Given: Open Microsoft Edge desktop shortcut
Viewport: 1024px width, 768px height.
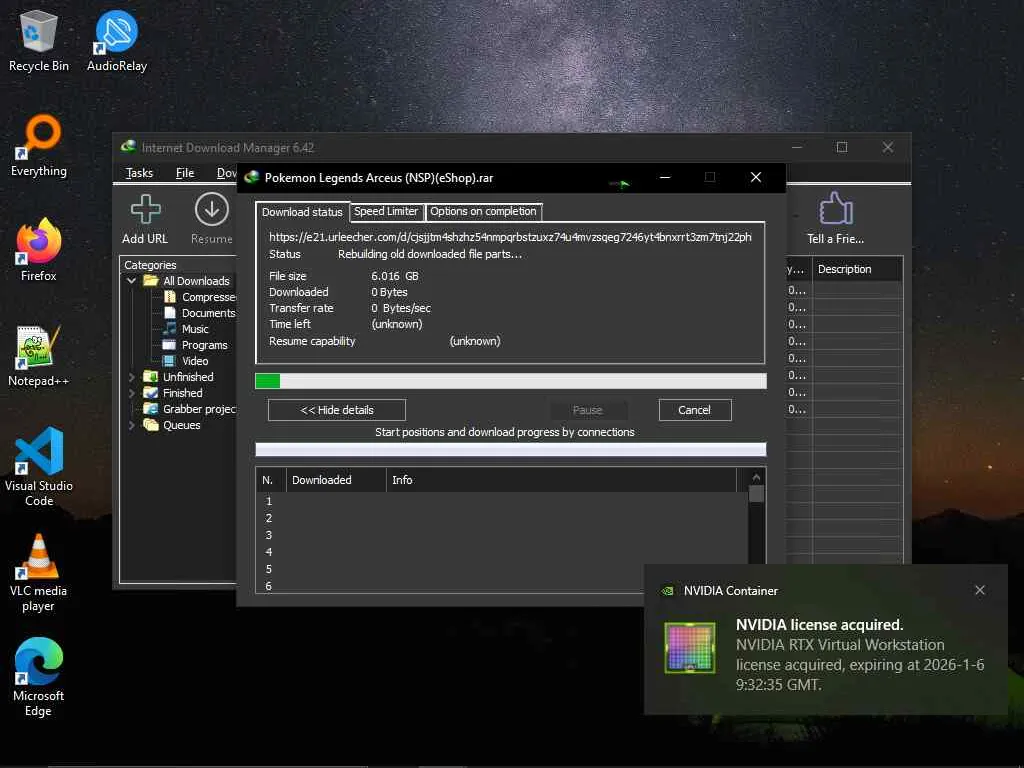Looking at the screenshot, I should 39,677.
